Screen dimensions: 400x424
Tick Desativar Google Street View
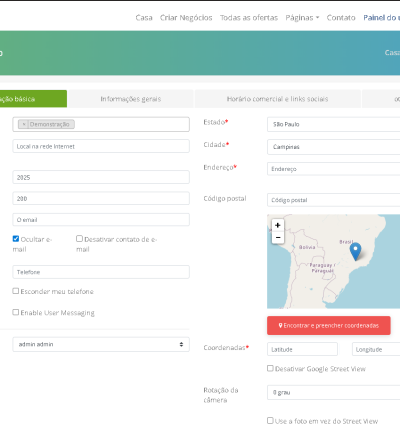(270, 368)
